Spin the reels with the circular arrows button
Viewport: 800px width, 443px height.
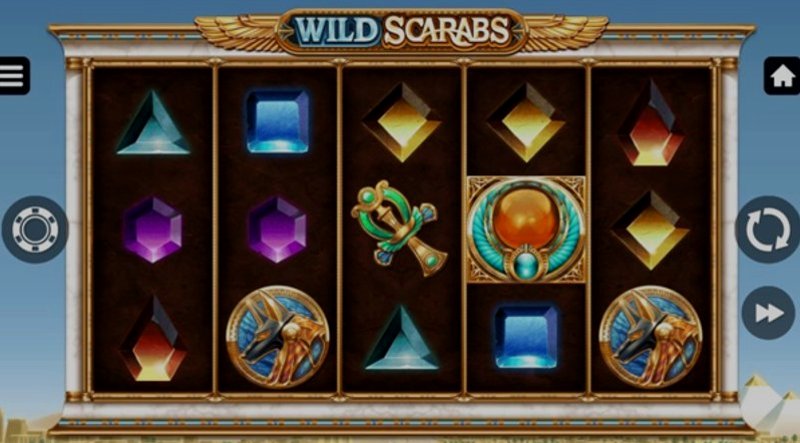pyautogui.click(x=768, y=230)
